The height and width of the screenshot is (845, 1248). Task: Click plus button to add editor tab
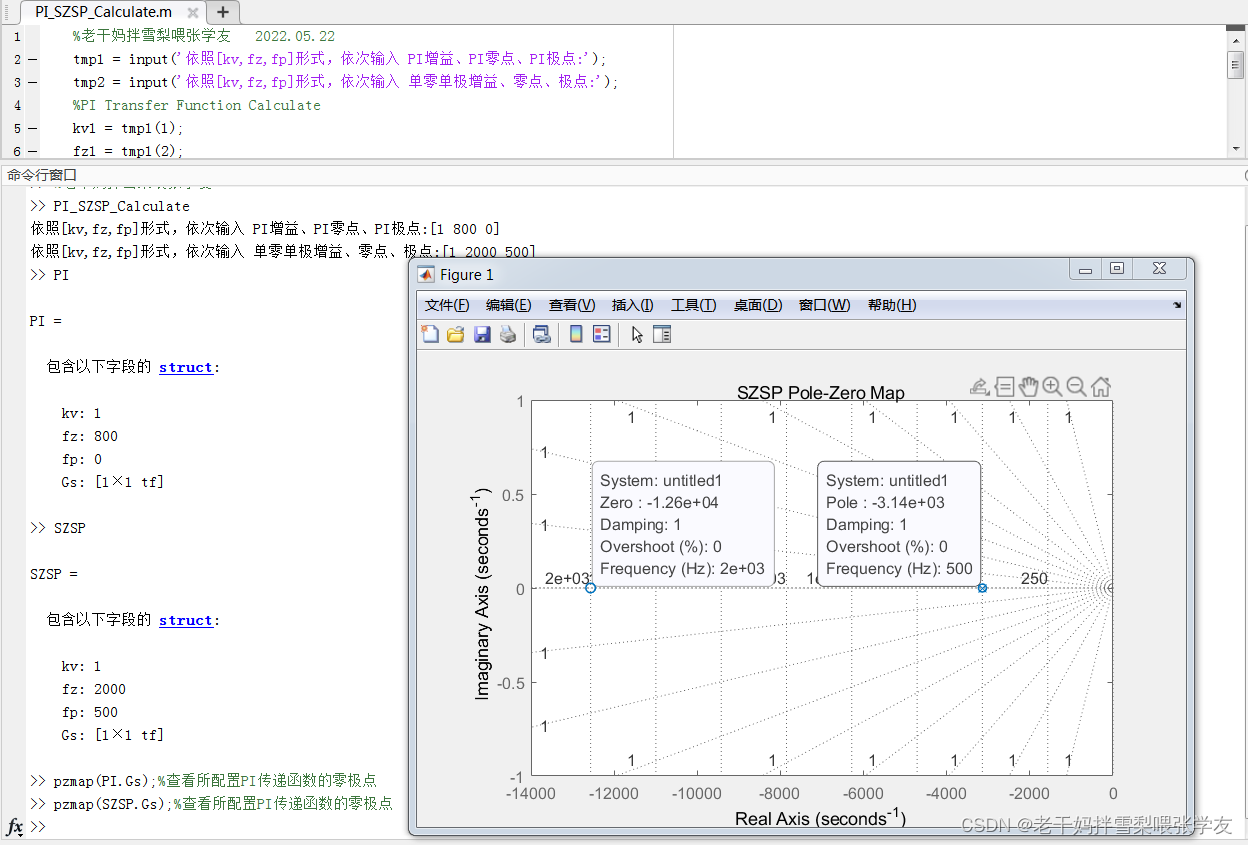pyautogui.click(x=222, y=12)
